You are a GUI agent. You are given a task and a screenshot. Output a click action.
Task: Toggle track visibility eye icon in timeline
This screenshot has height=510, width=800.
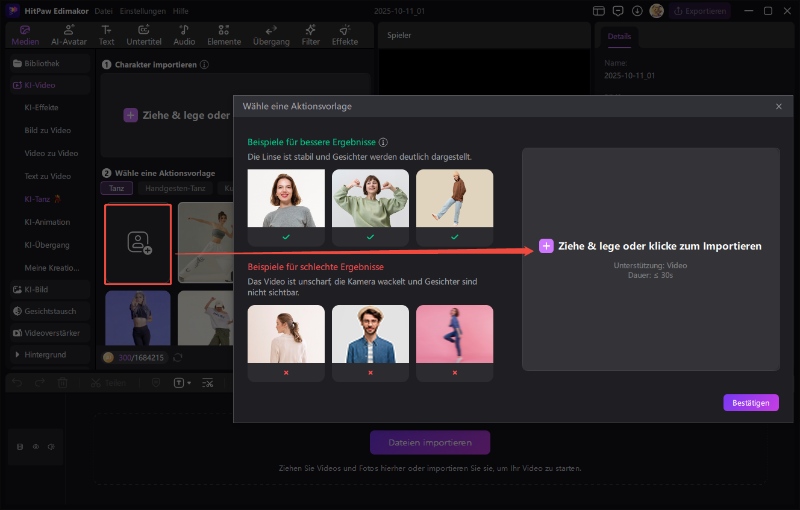click(x=36, y=446)
